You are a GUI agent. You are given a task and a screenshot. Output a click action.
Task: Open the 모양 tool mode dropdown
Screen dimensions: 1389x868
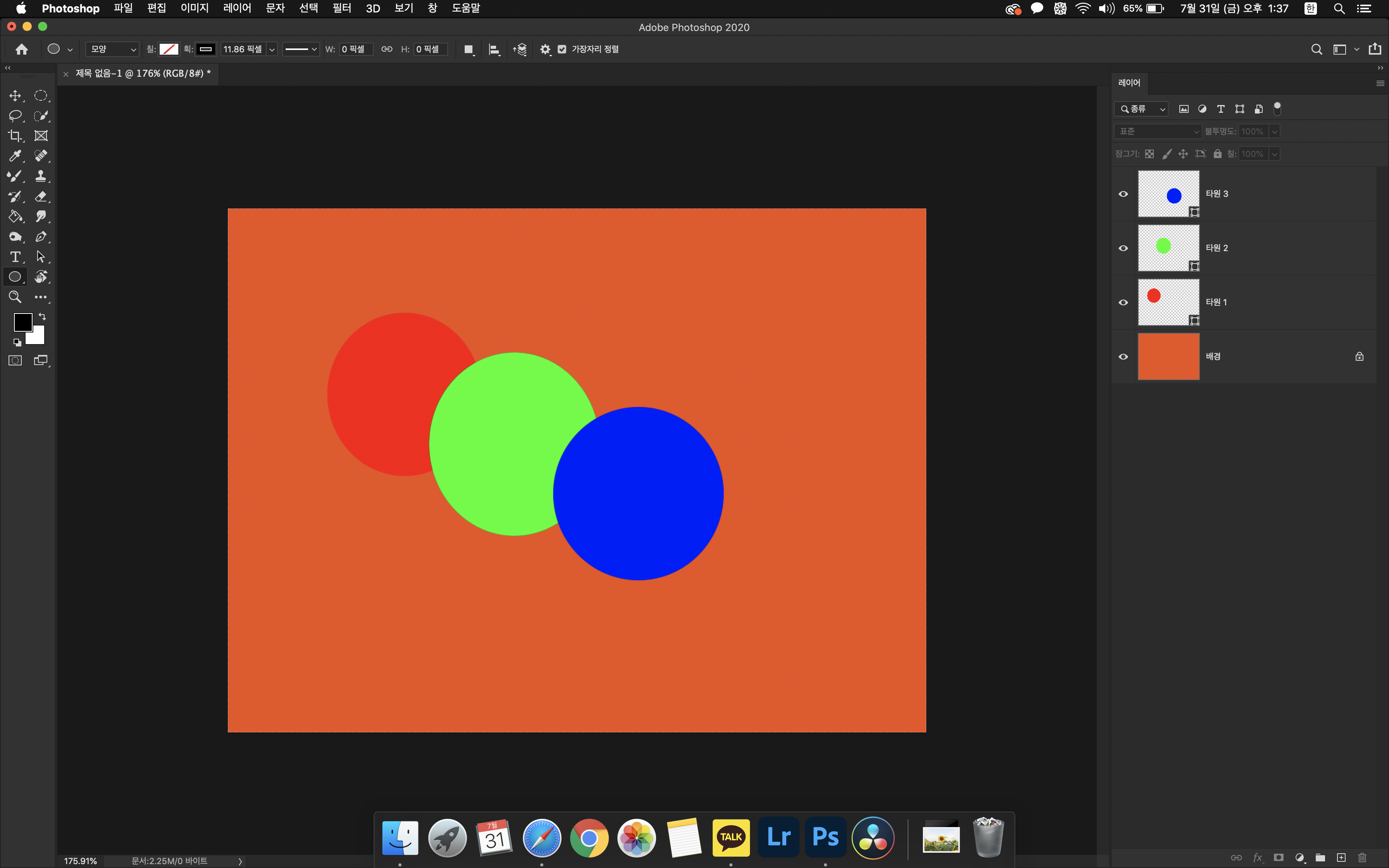pyautogui.click(x=112, y=49)
